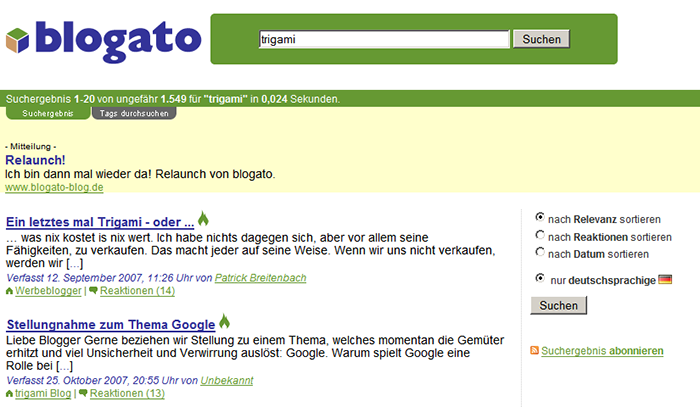This screenshot has height=407, width=700.
Task: Open the Relaunch! announcement headline
Action: tap(35, 160)
